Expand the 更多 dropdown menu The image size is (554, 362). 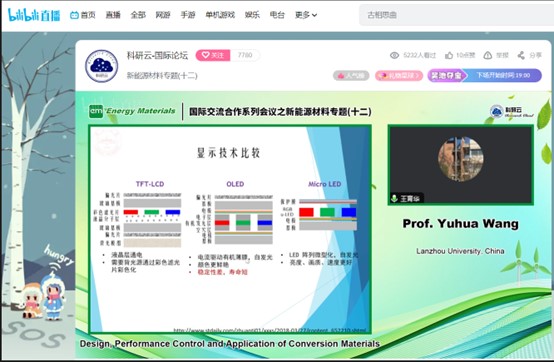click(x=306, y=15)
